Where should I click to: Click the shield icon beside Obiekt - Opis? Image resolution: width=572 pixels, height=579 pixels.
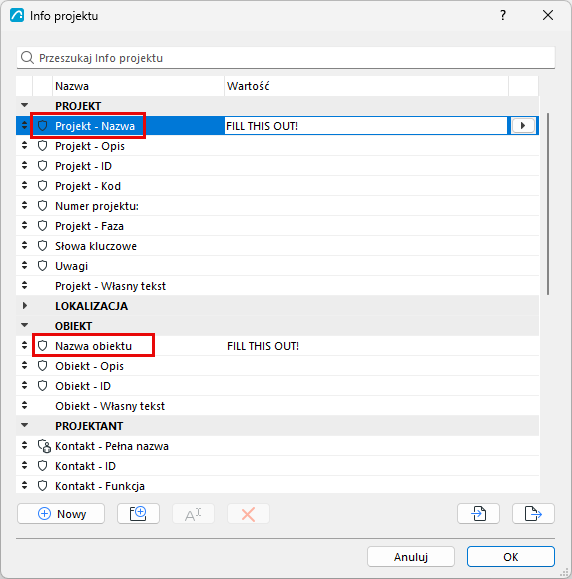pyautogui.click(x=42, y=366)
